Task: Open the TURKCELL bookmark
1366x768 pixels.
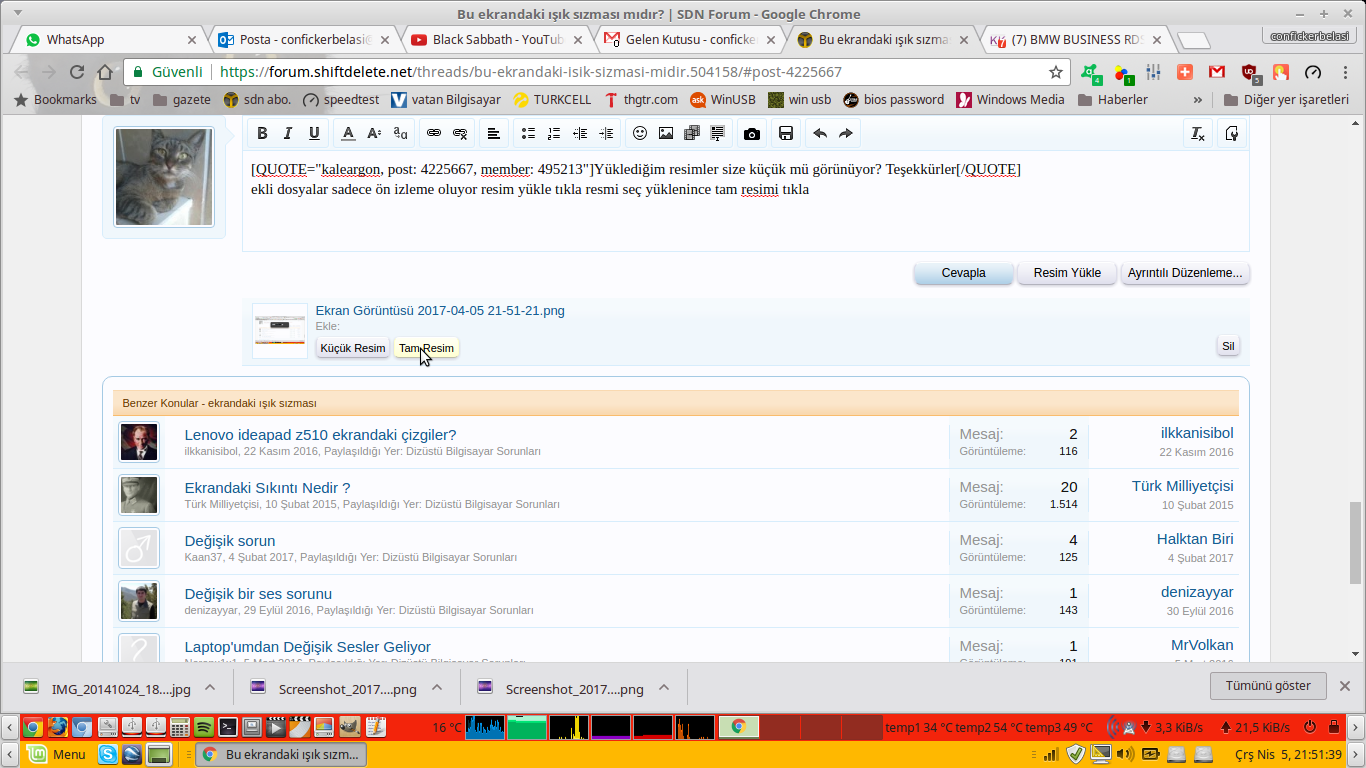Action: [552, 99]
